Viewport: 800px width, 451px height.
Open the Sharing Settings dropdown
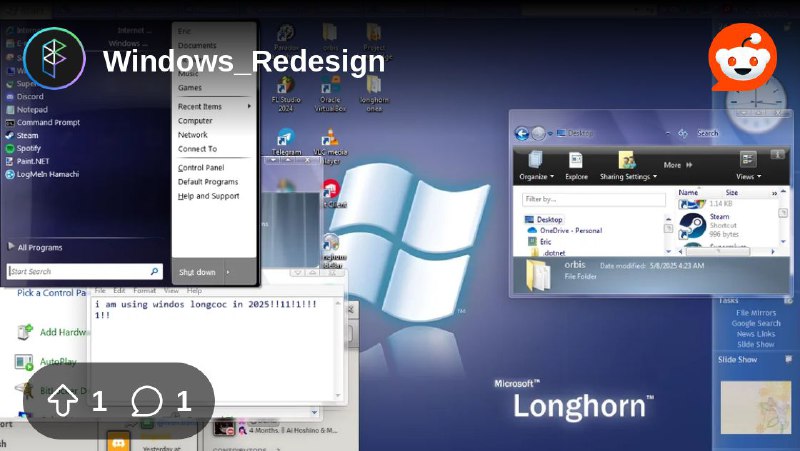[628, 167]
